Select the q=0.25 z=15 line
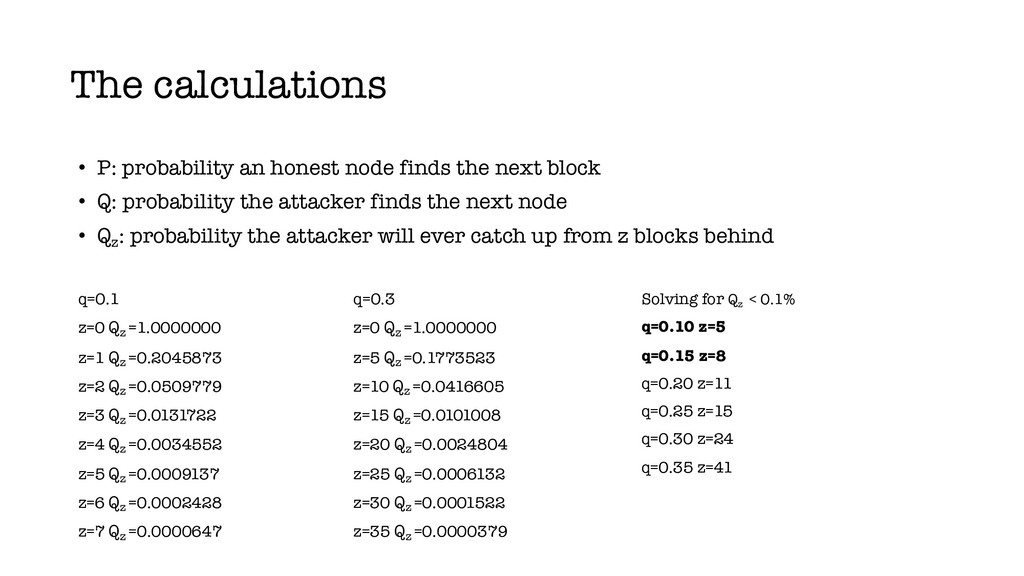This screenshot has width=1024, height=576. [x=686, y=411]
